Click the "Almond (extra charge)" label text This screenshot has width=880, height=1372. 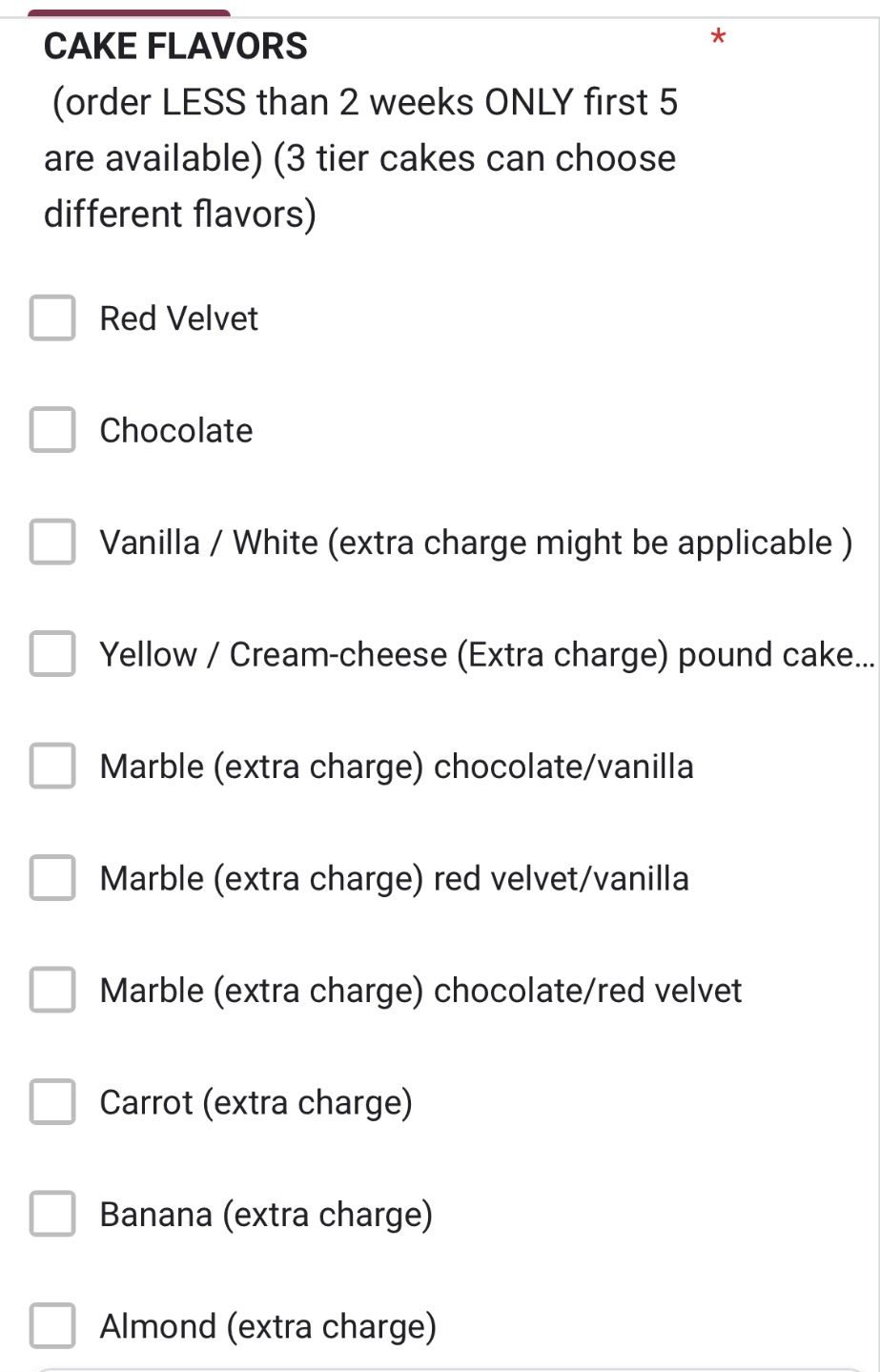click(x=268, y=1327)
